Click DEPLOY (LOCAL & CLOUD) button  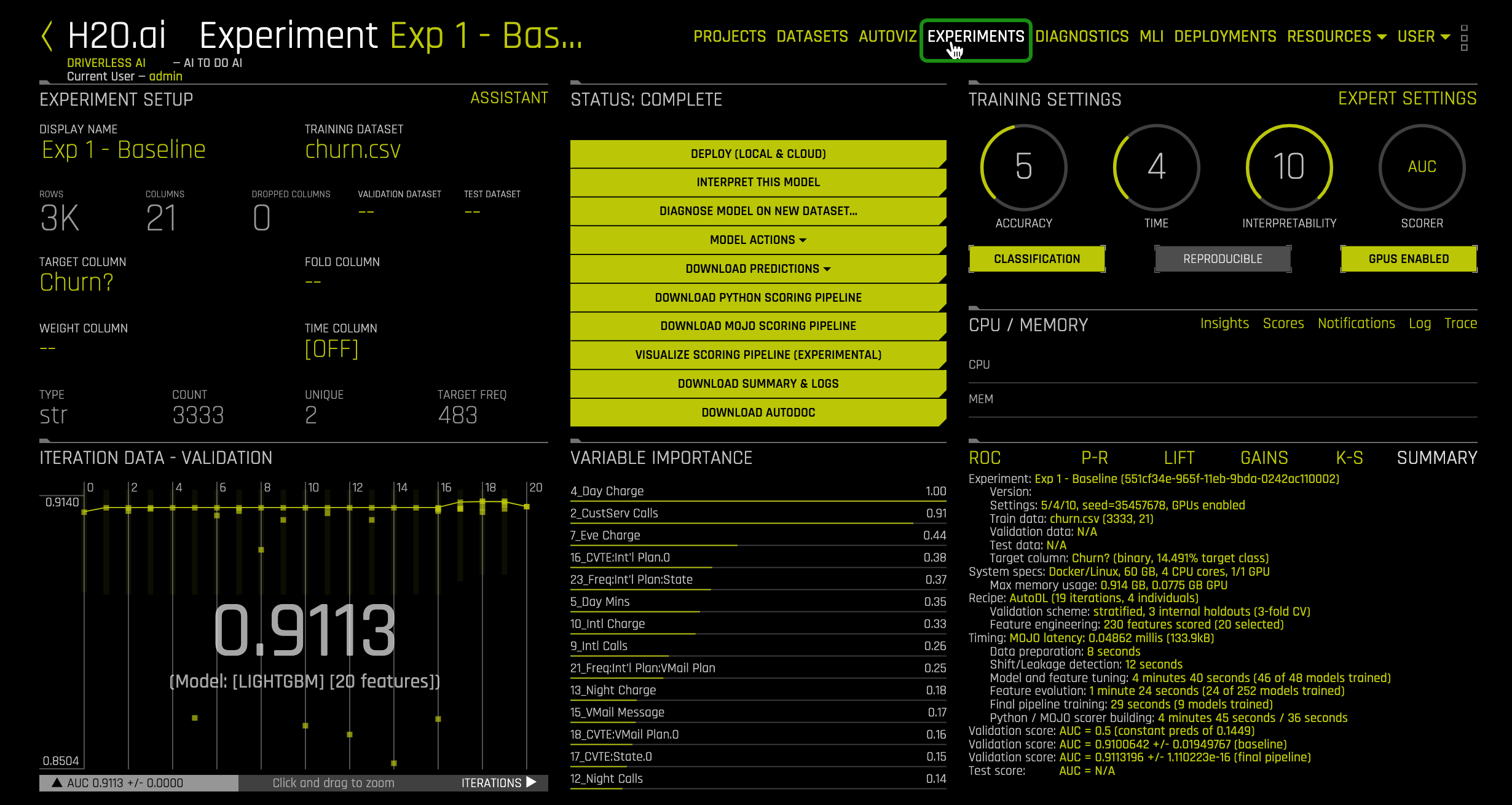(758, 154)
